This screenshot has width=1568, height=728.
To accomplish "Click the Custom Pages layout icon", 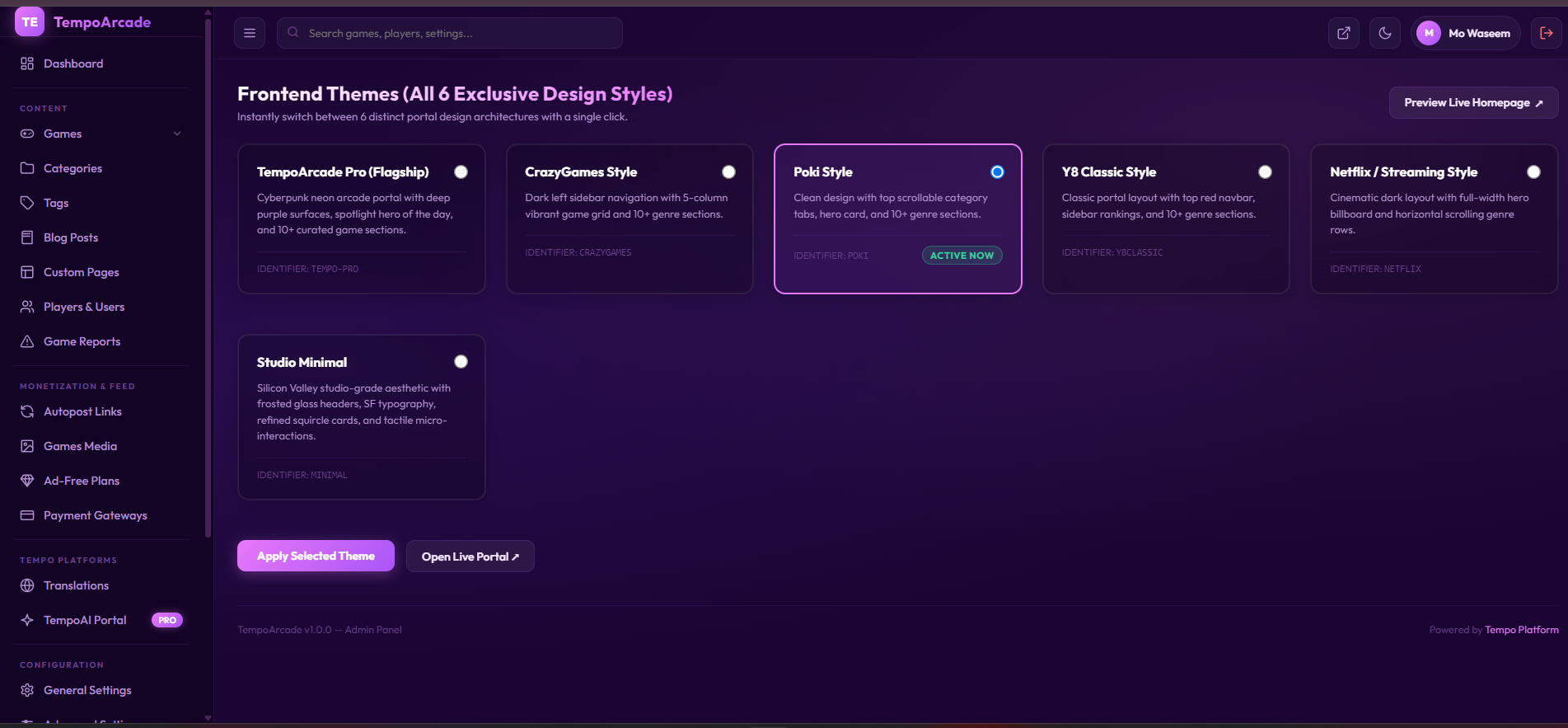I will point(27,272).
